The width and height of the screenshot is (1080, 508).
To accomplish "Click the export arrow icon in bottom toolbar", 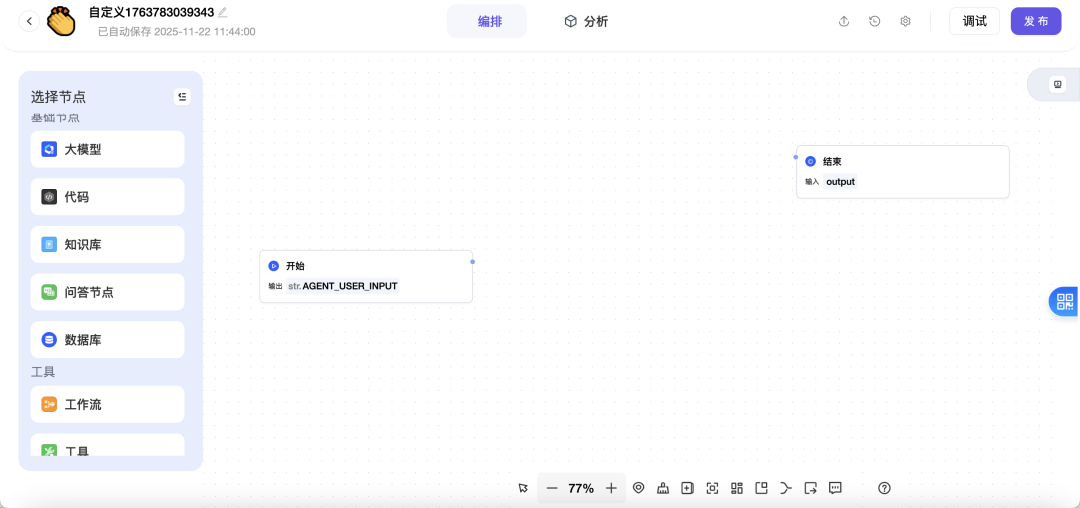I will coord(811,488).
